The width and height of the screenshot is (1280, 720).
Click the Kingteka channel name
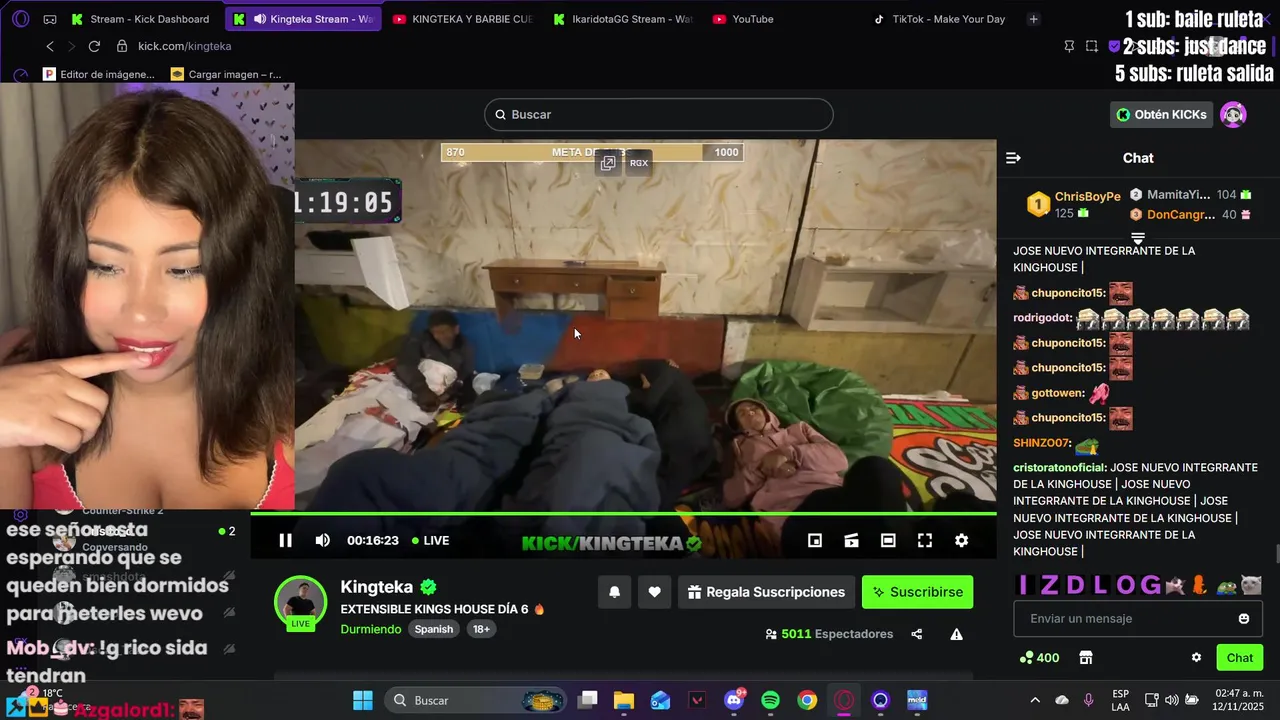[376, 587]
